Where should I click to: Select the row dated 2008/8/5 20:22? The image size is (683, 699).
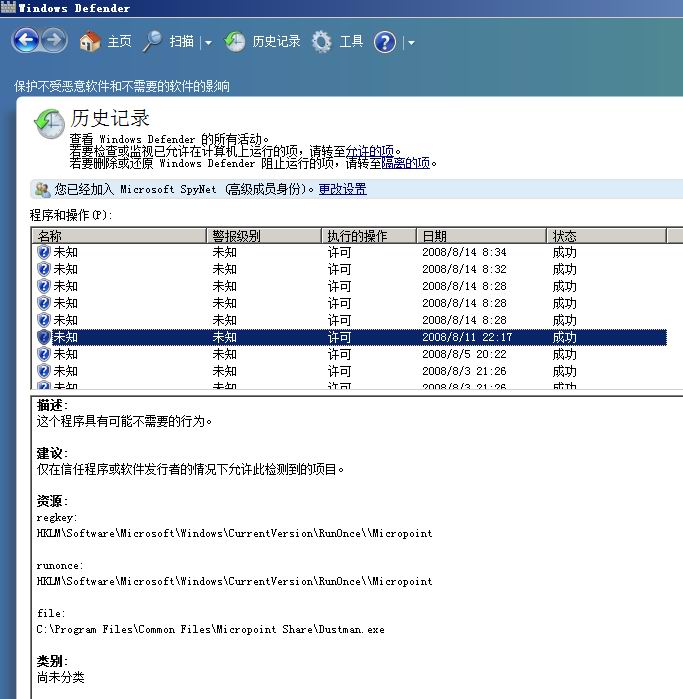[x=351, y=354]
